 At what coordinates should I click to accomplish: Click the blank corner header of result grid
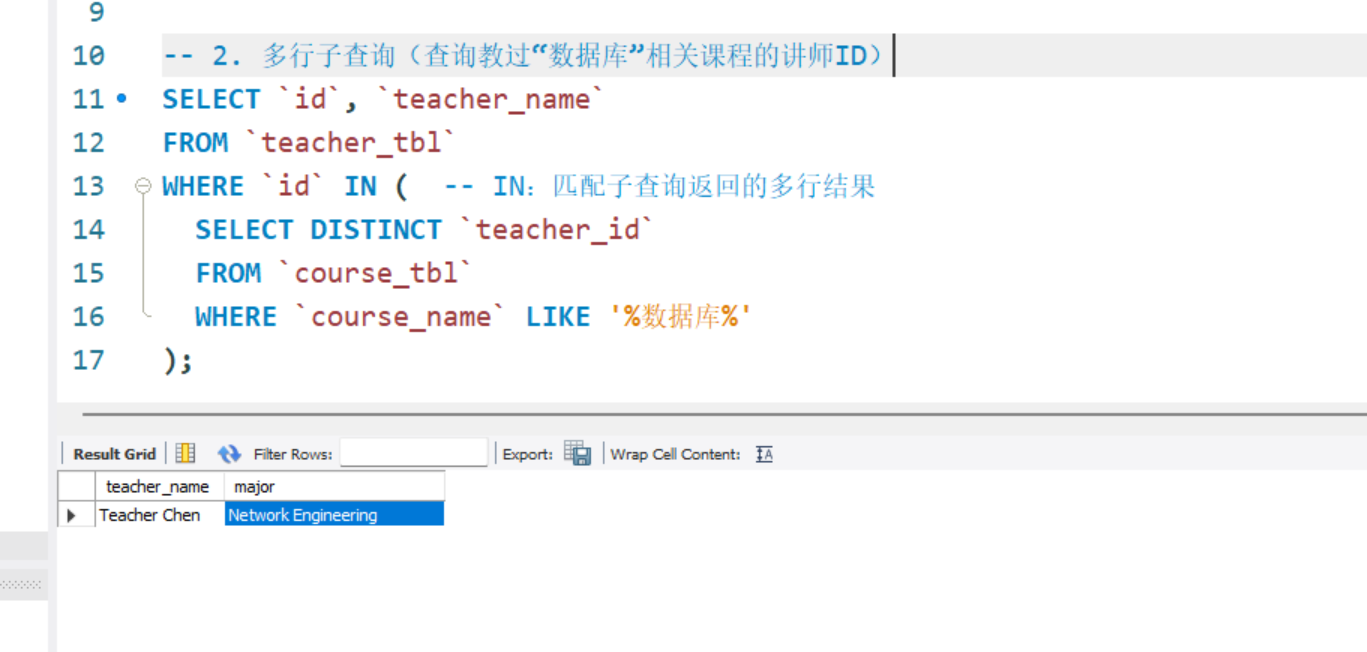click(77, 486)
